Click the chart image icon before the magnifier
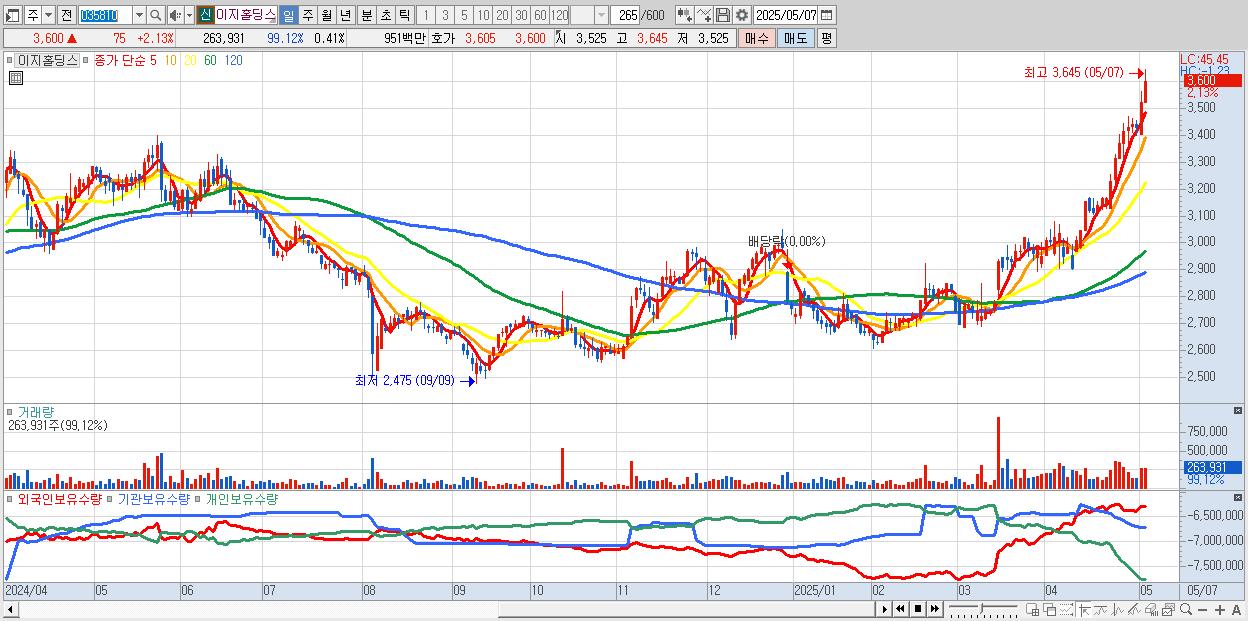The width and height of the screenshot is (1248, 621). point(1168,609)
